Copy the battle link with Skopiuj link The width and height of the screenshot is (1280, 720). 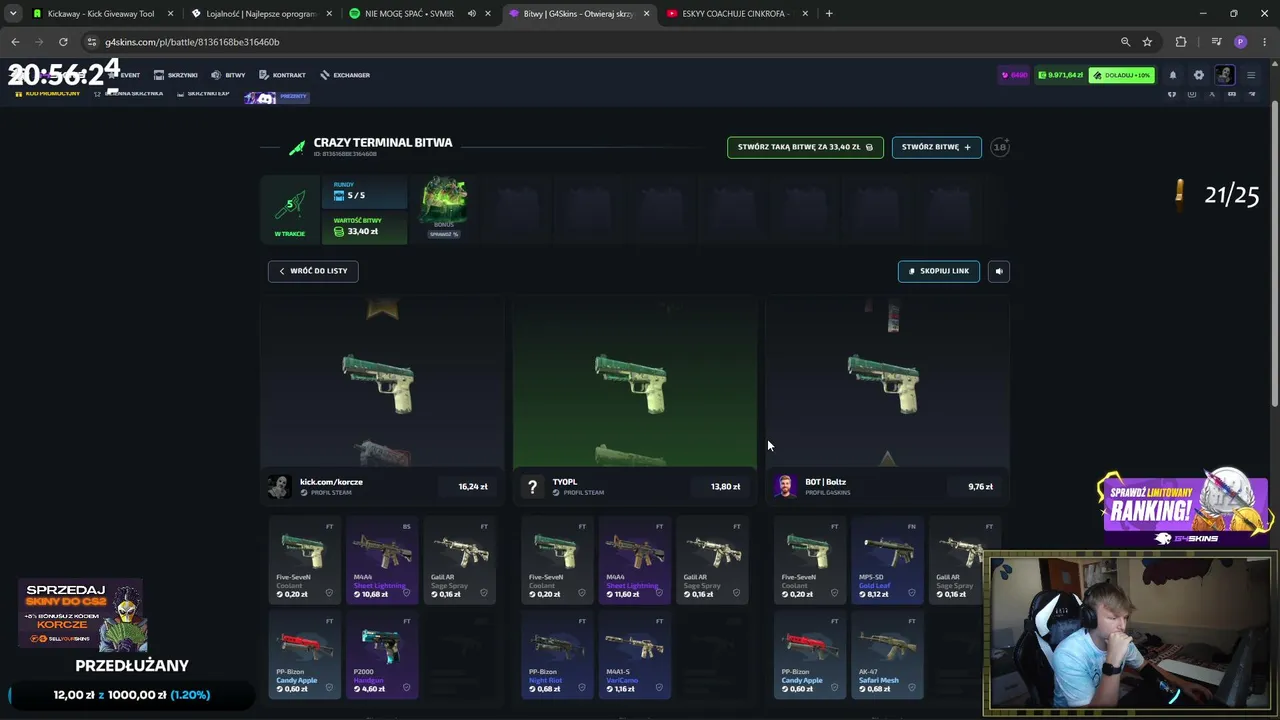[x=939, y=271]
